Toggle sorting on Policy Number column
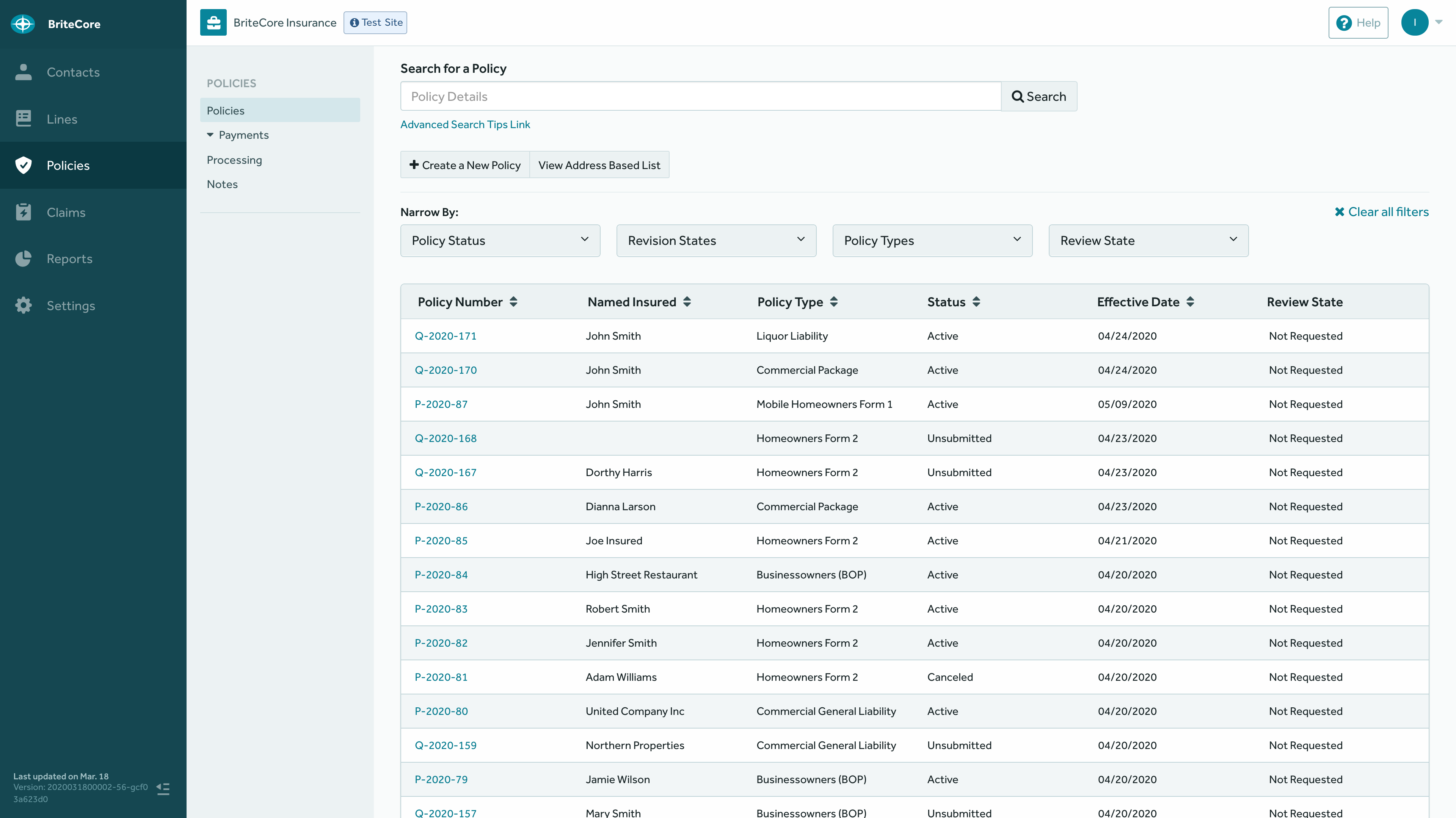 (x=514, y=301)
